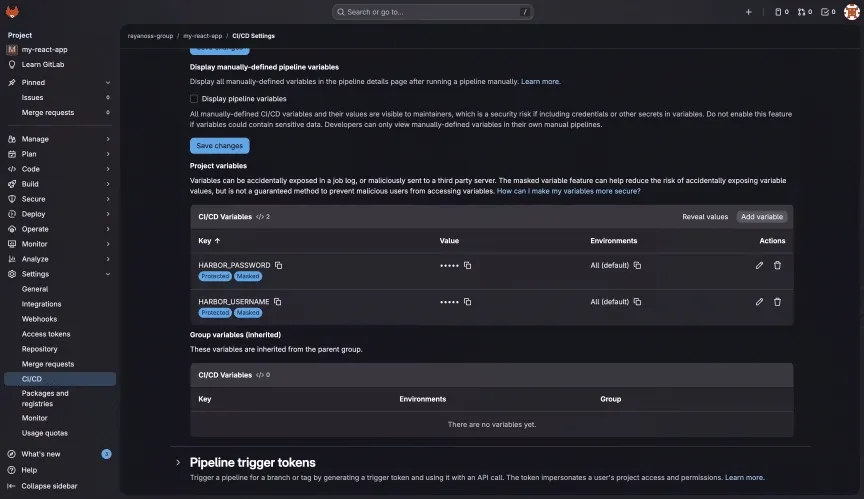864x499 pixels.
Task: Expand the Pipeline trigger tokens section
Action: (178, 463)
